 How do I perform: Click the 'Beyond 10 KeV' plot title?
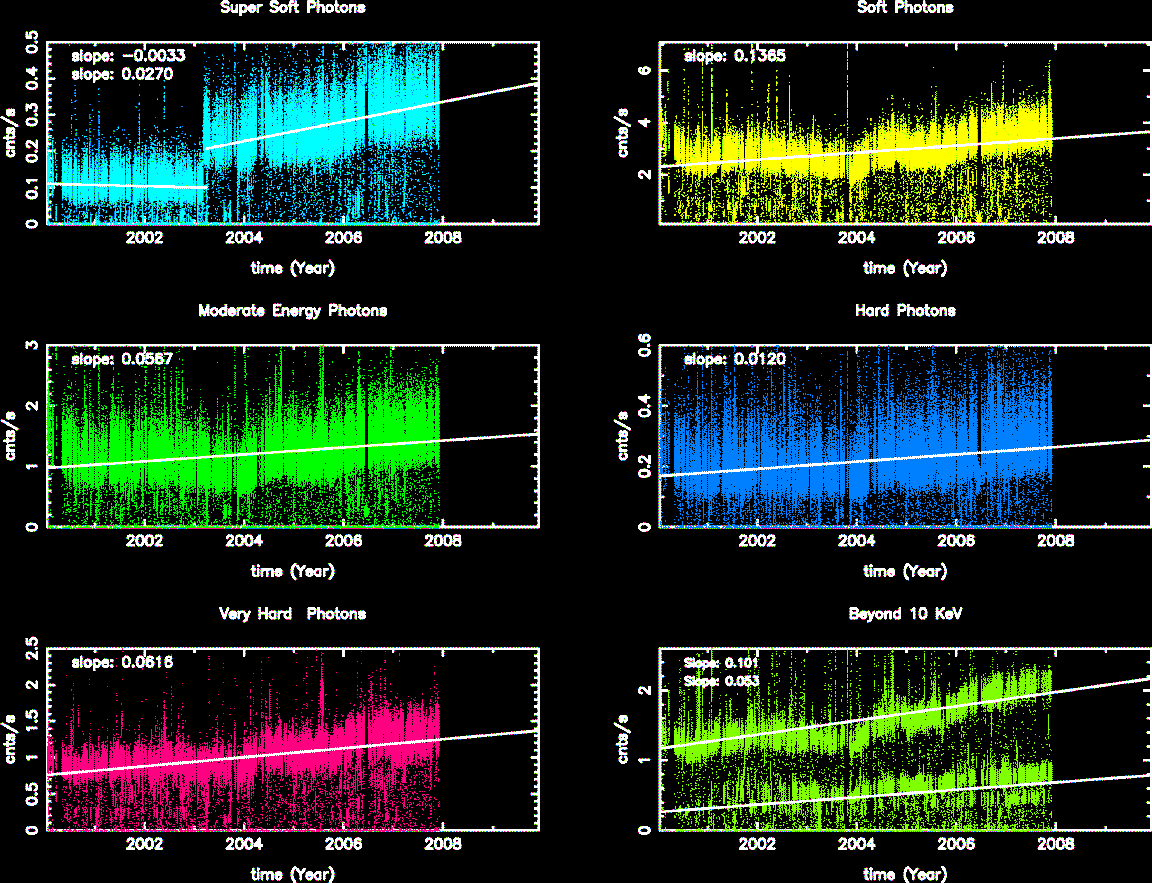pyautogui.click(x=905, y=614)
